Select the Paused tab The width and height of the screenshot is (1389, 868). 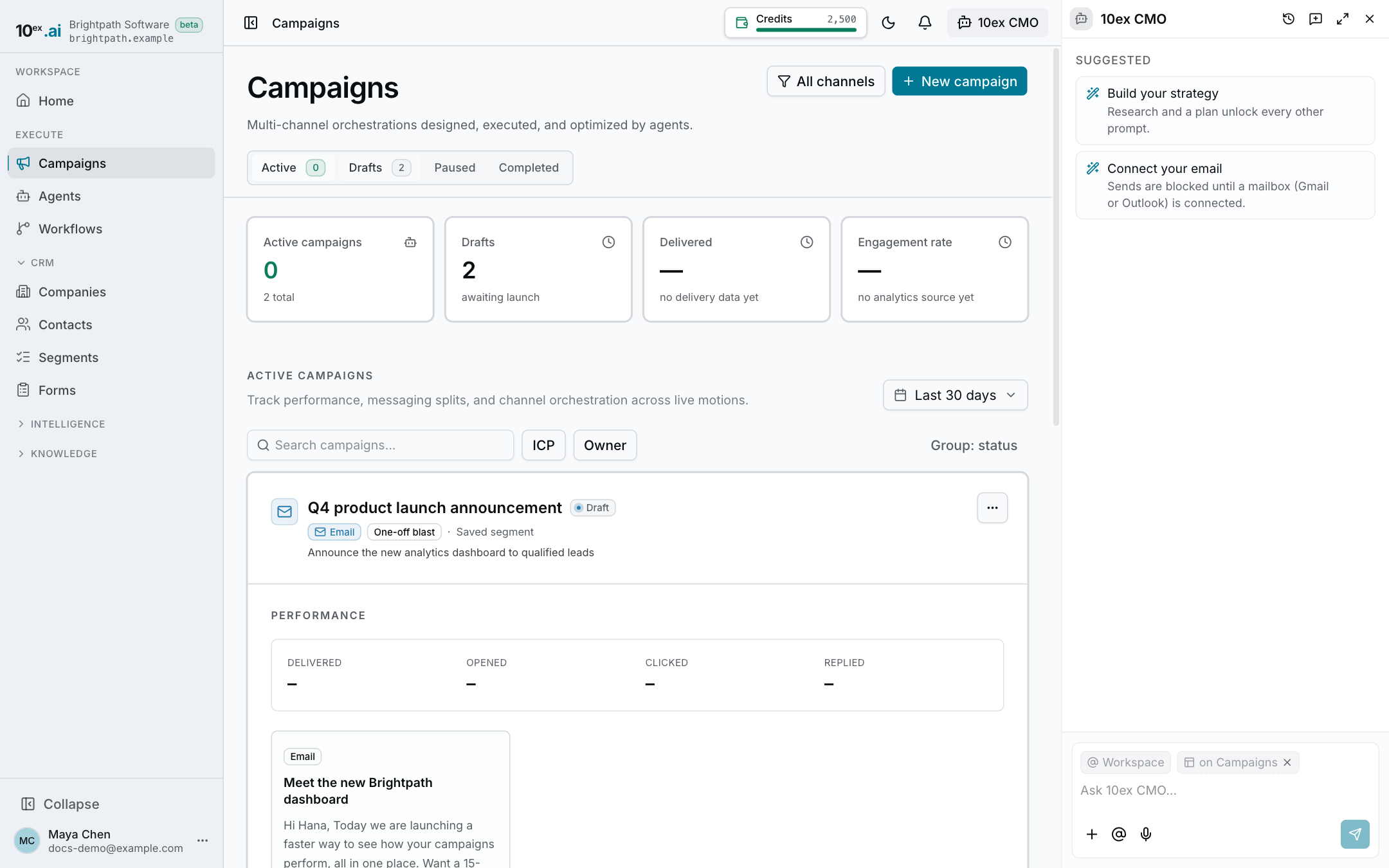pyautogui.click(x=455, y=168)
